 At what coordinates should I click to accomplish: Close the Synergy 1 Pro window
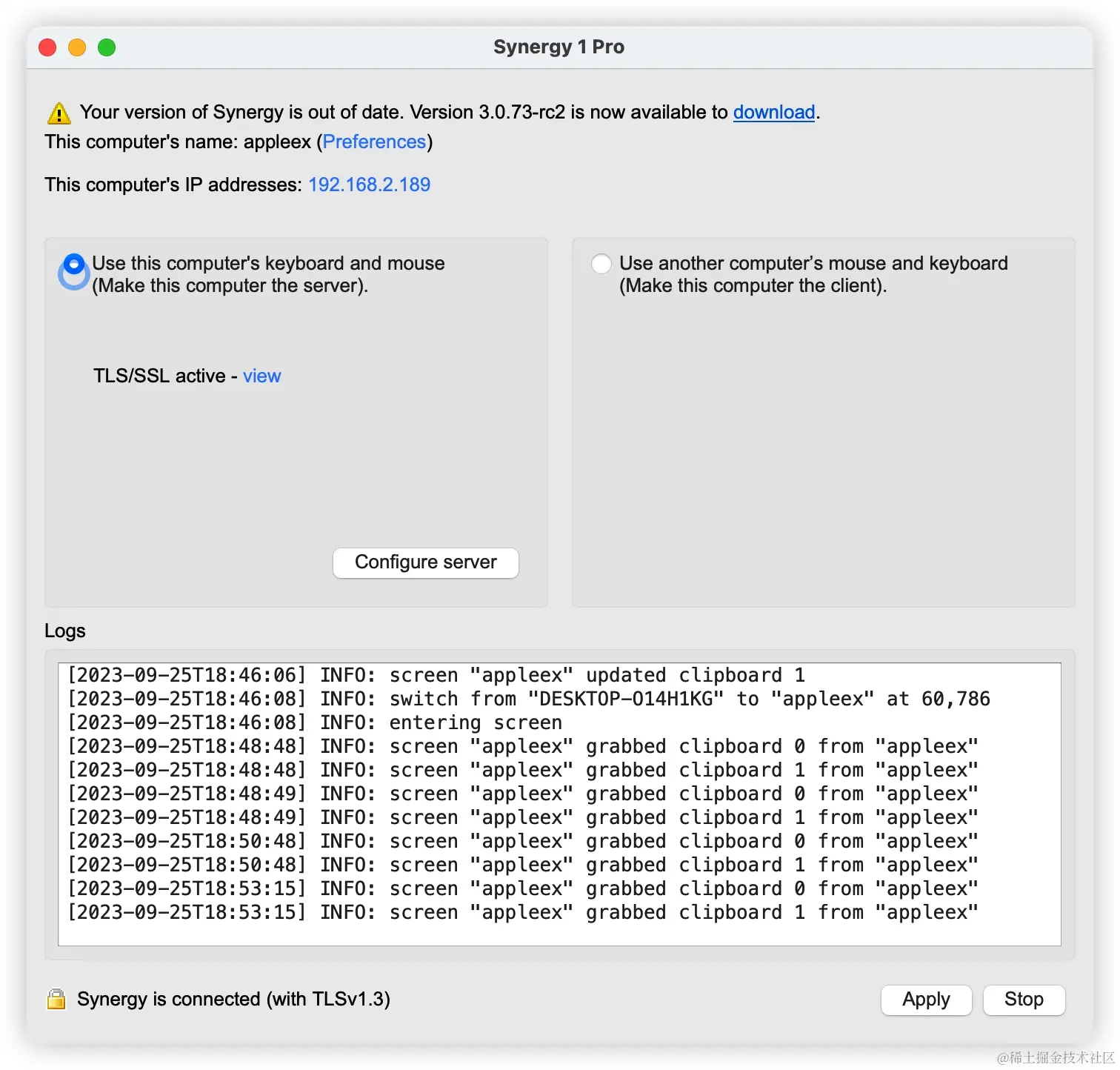click(x=47, y=47)
